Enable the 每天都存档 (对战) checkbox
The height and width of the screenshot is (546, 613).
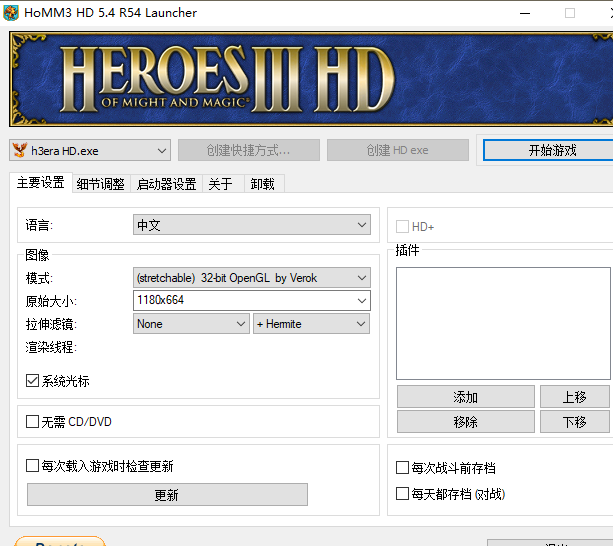pos(402,494)
